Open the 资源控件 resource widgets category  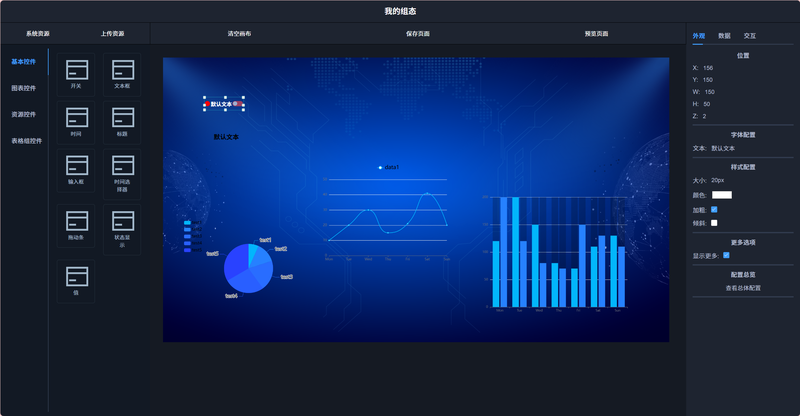tap(23, 114)
